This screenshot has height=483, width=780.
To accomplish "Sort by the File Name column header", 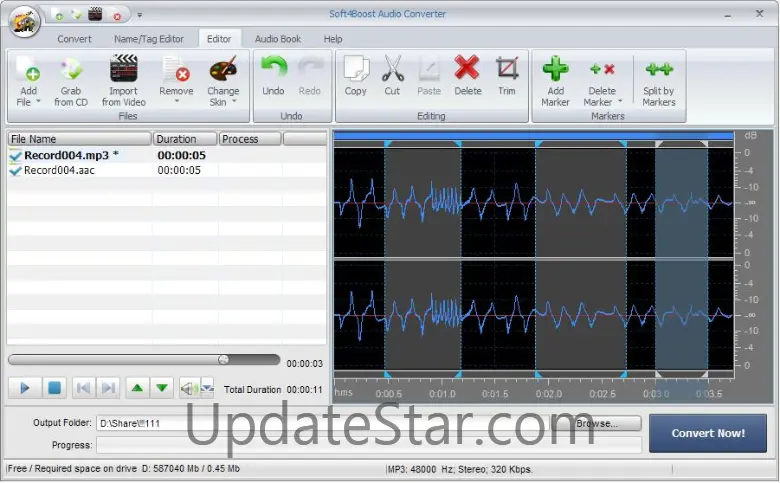I will click(79, 139).
